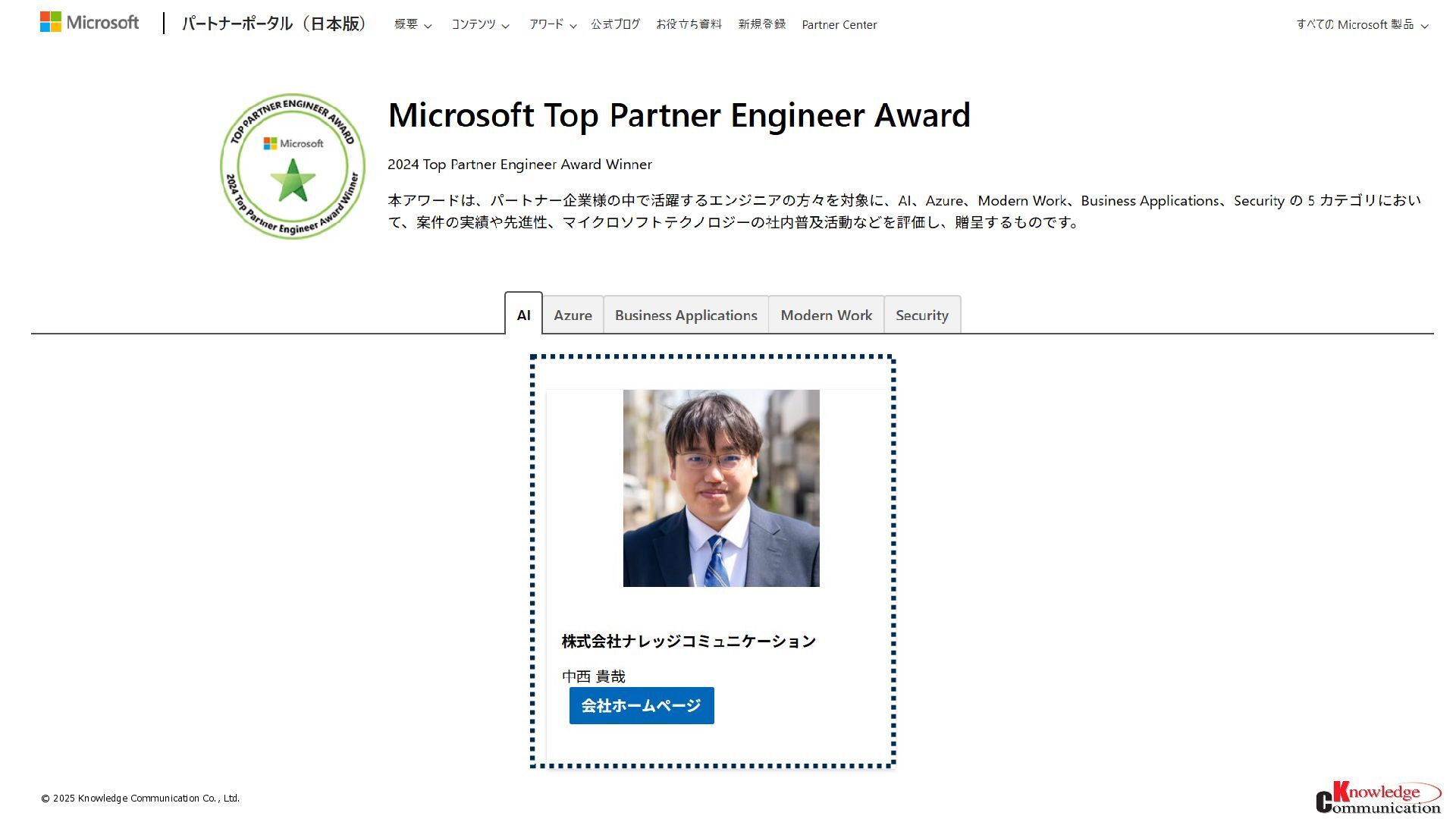Open Partner Center link
This screenshot has width=1456, height=819.
click(x=839, y=24)
